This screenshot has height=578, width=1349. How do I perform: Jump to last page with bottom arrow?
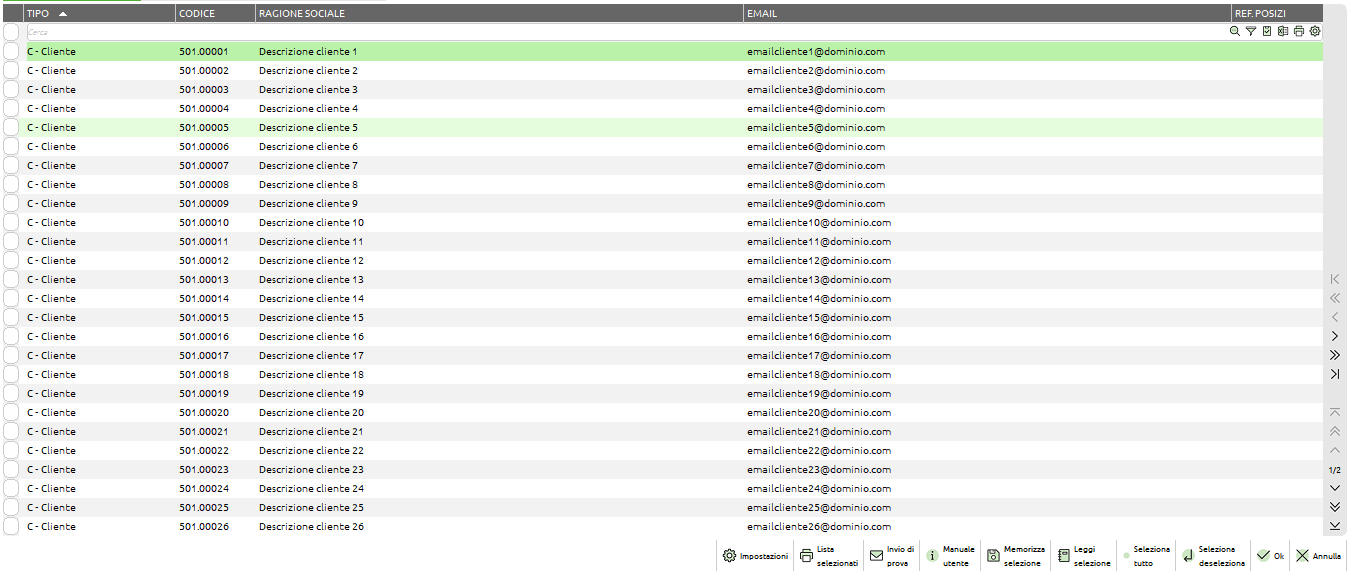[x=1334, y=526]
